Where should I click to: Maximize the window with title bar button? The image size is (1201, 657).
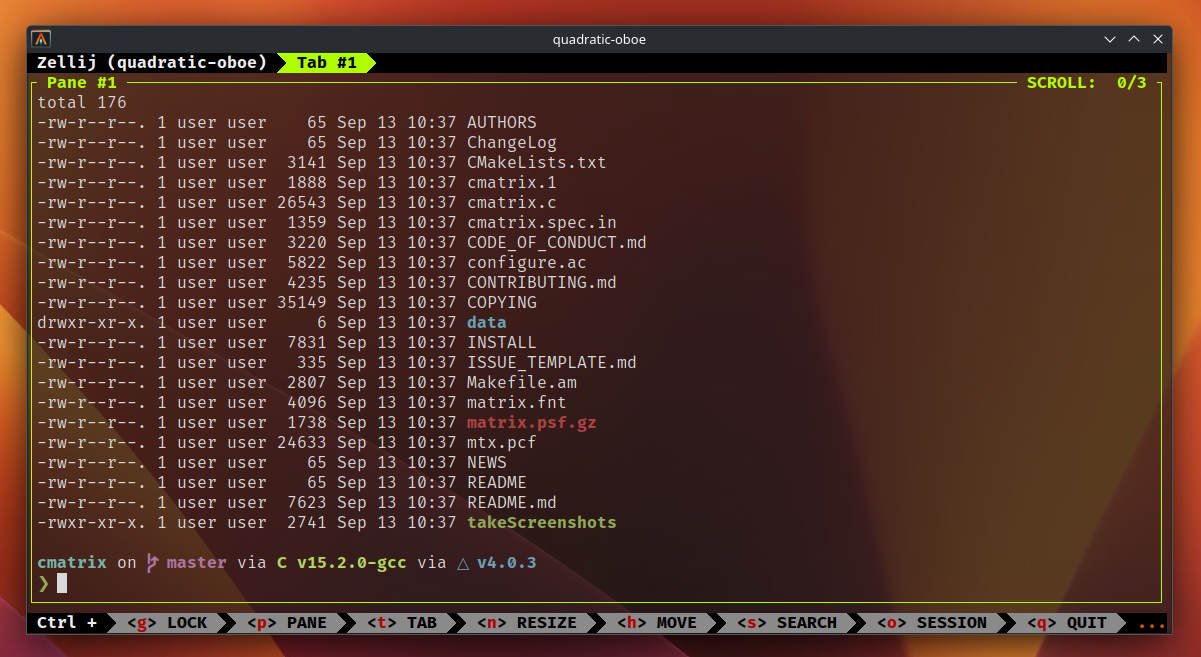click(x=1134, y=39)
